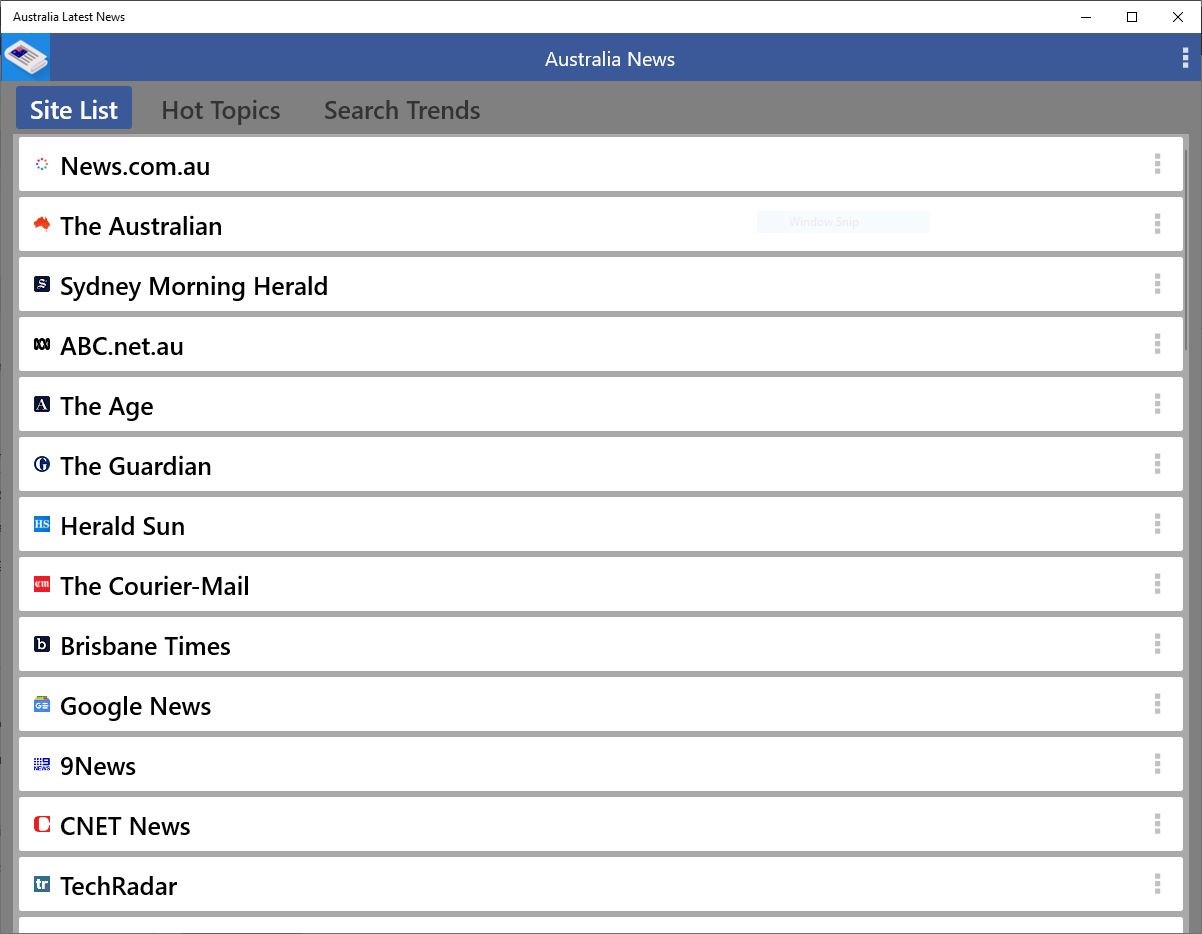Click the ABC.net.au logo favicon
Image resolution: width=1202 pixels, height=934 pixels.
point(42,344)
